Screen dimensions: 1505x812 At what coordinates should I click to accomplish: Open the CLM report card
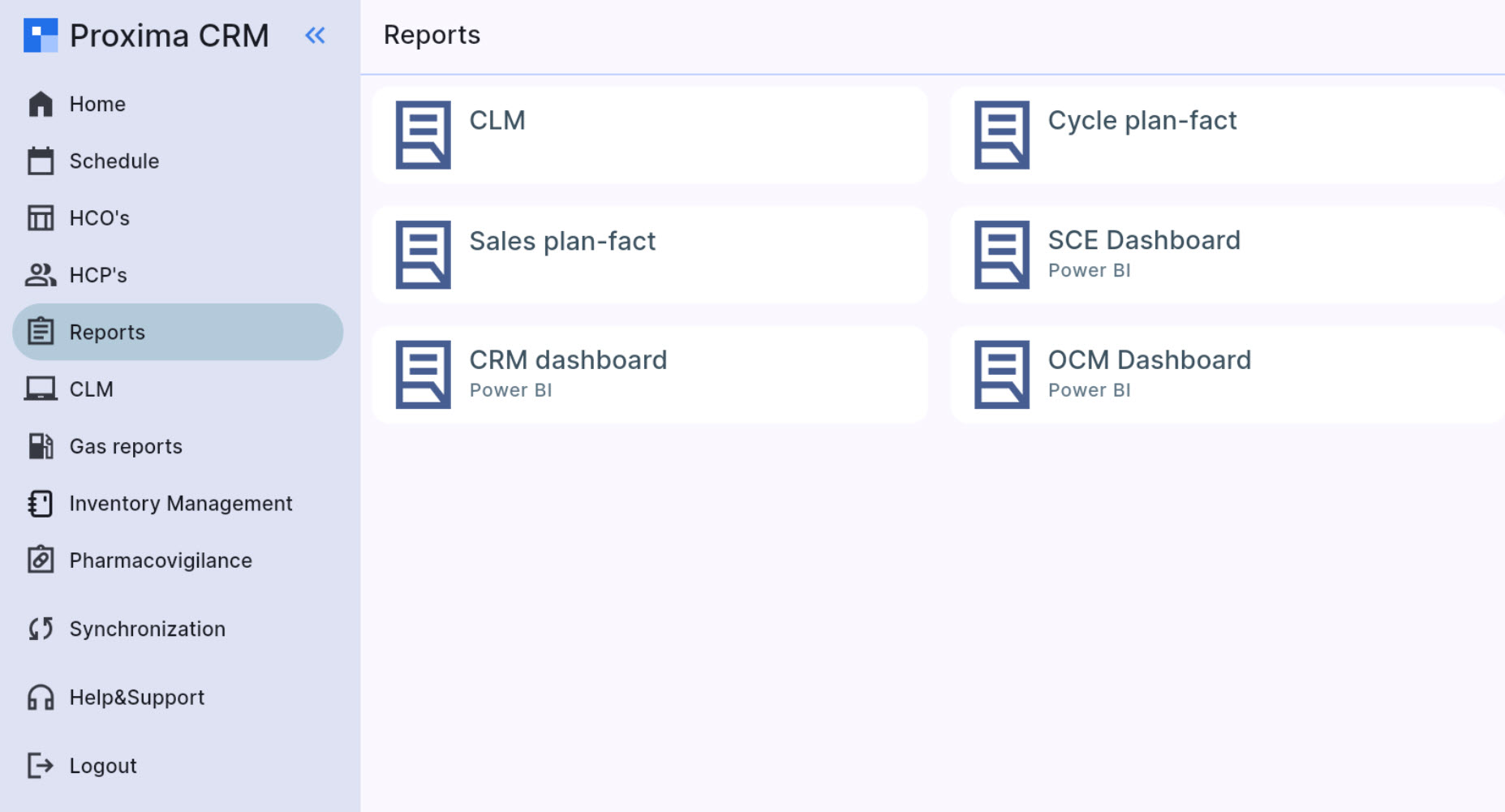648,134
